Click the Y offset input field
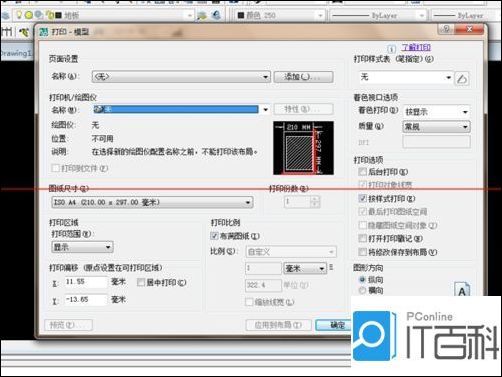502x377 pixels. 86,300
